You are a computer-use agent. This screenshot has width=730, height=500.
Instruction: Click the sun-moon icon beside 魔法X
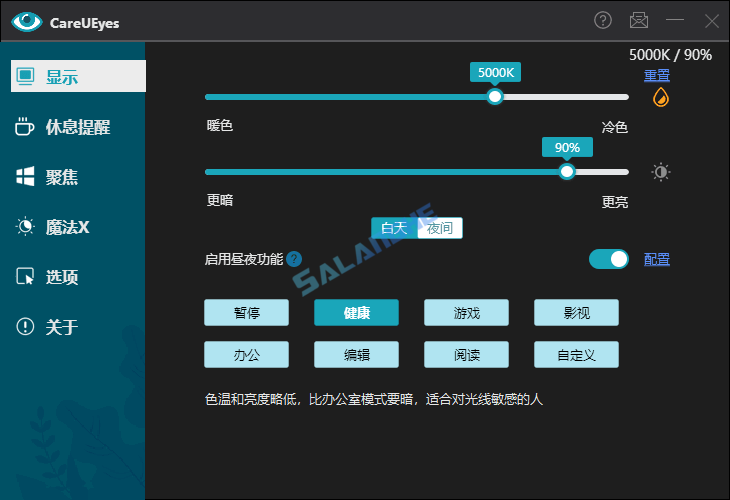coord(25,227)
